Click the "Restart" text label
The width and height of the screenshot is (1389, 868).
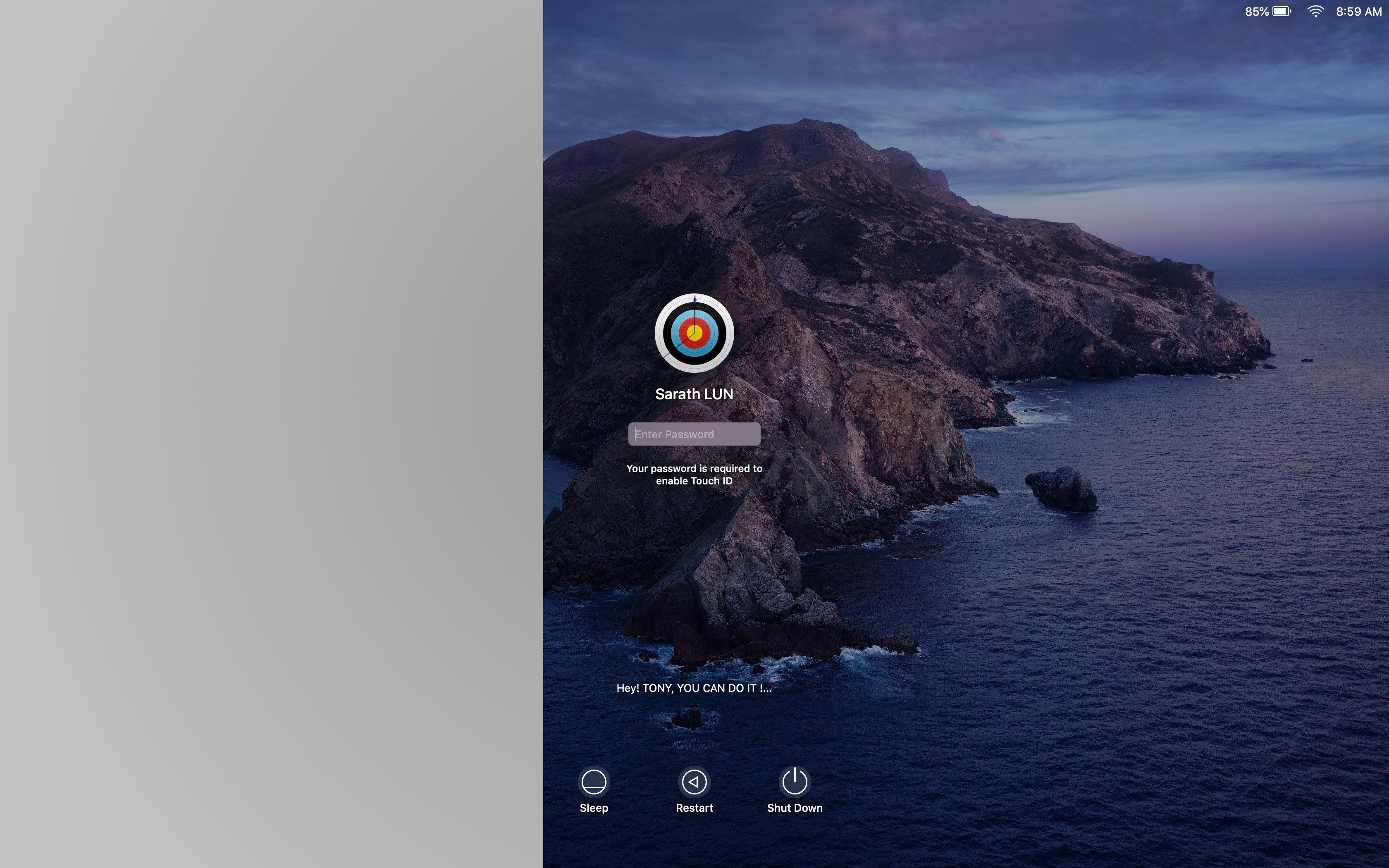click(694, 808)
